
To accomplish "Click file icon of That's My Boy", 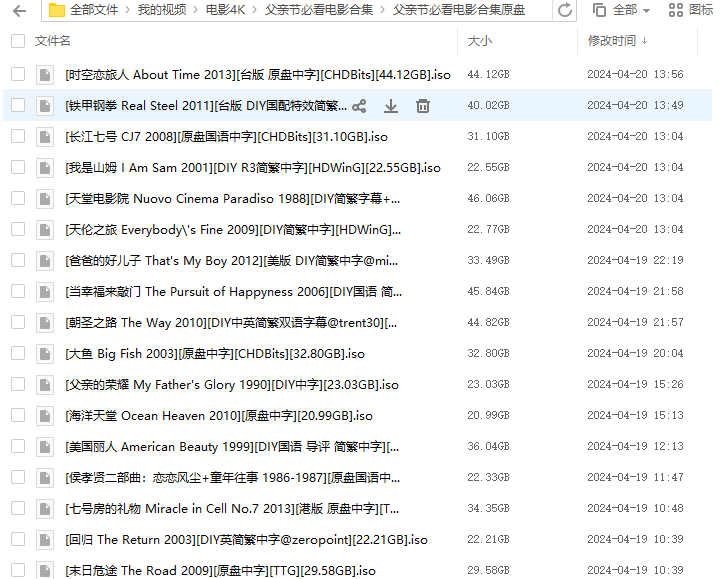I will (x=45, y=261).
